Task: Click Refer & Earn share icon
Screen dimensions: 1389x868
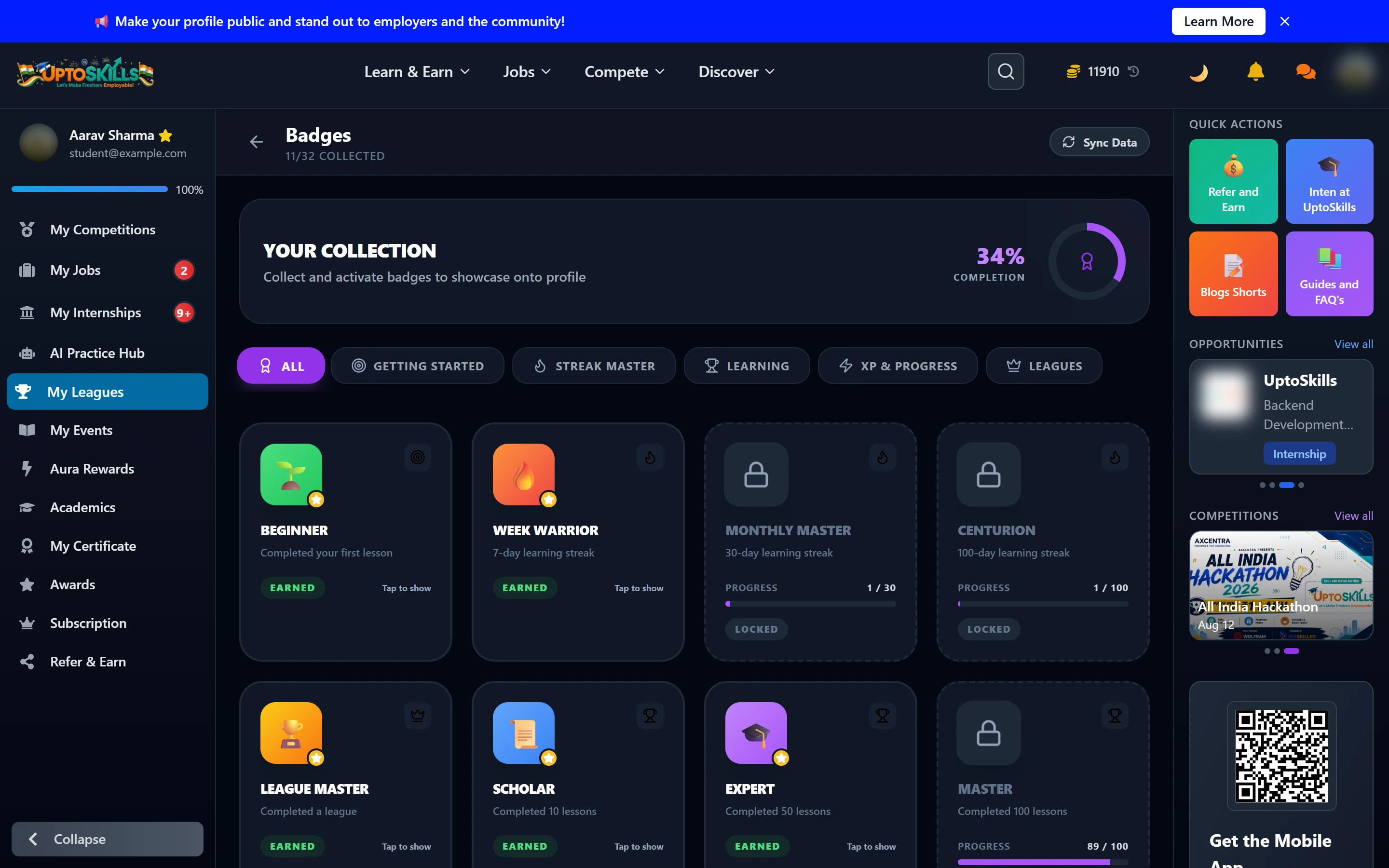Action: coord(27,661)
